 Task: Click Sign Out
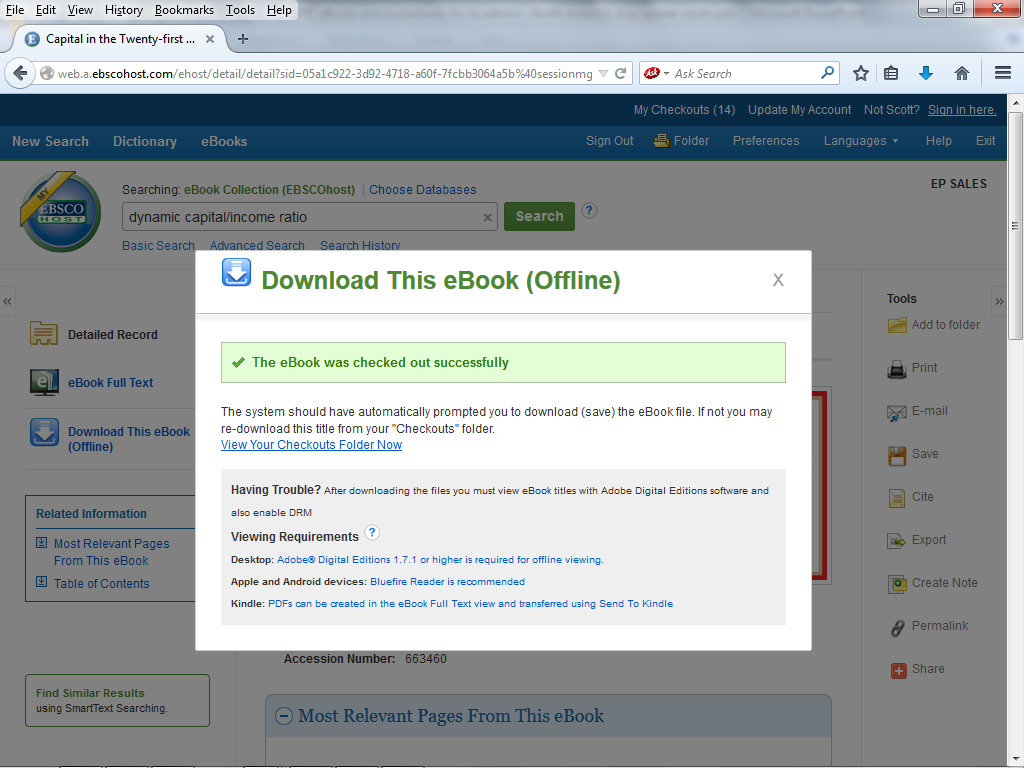tap(609, 141)
